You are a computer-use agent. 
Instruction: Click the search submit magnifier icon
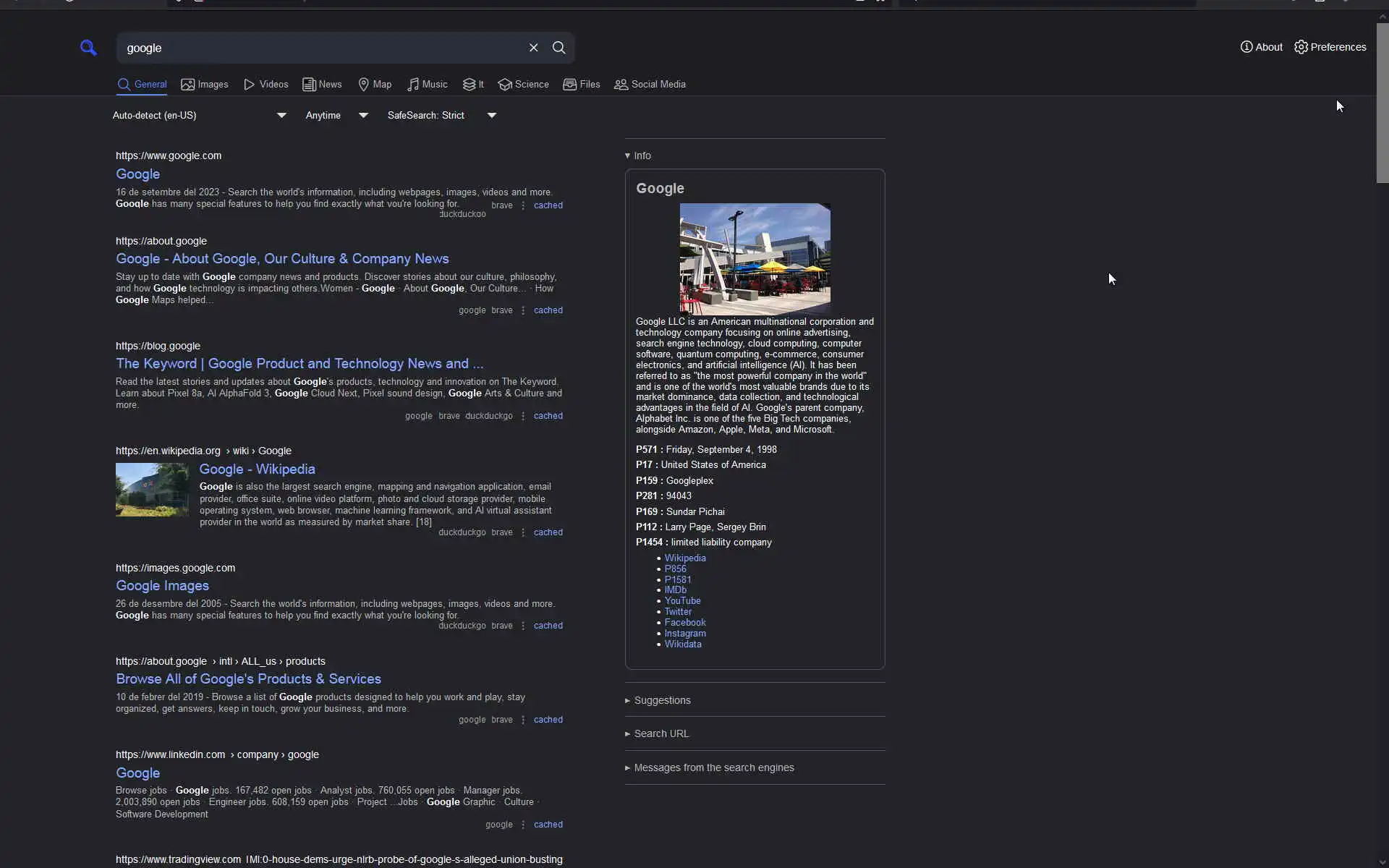[x=558, y=48]
